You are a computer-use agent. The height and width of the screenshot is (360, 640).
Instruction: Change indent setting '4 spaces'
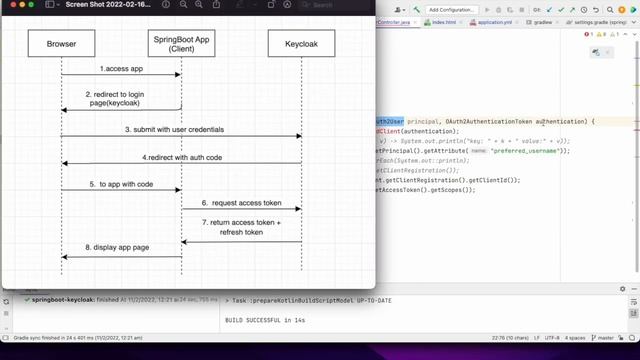(x=575, y=338)
